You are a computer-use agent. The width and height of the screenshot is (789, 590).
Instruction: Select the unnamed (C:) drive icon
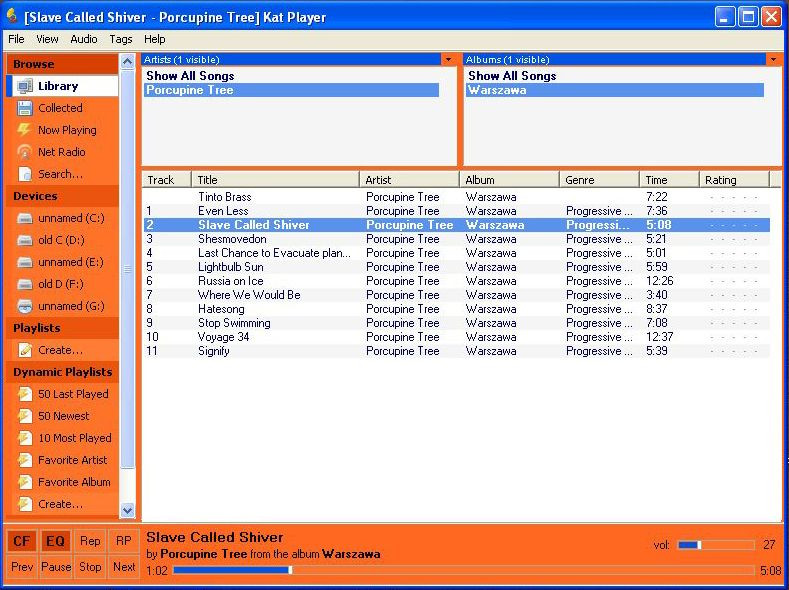pyautogui.click(x=25, y=218)
